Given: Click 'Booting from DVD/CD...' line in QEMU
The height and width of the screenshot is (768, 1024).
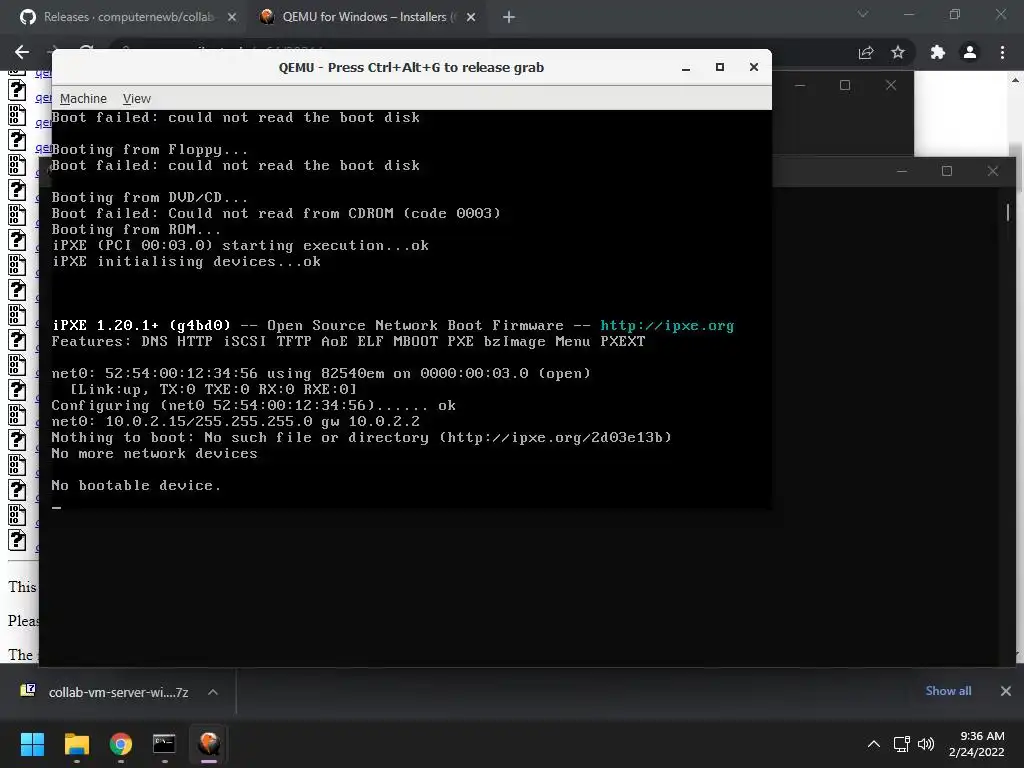Looking at the screenshot, I should tap(150, 197).
